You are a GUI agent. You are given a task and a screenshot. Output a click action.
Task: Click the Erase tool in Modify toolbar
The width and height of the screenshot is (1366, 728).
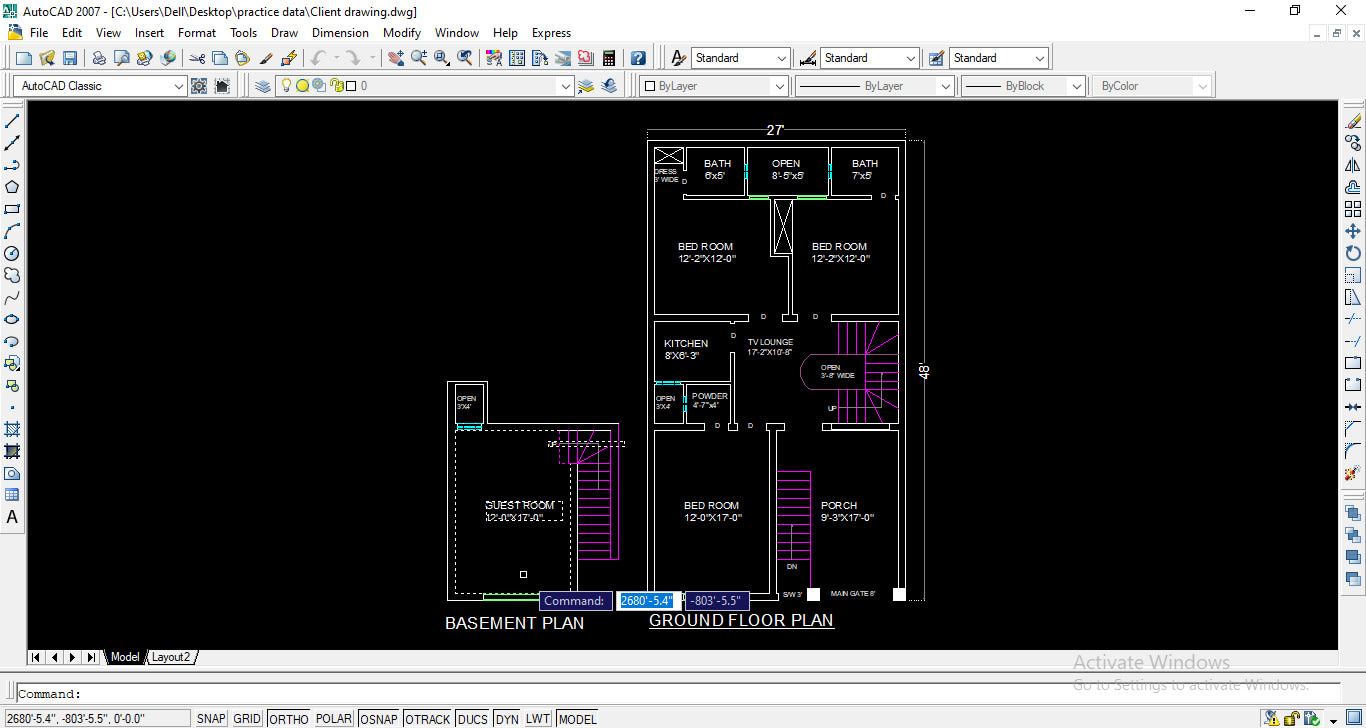click(x=1353, y=121)
